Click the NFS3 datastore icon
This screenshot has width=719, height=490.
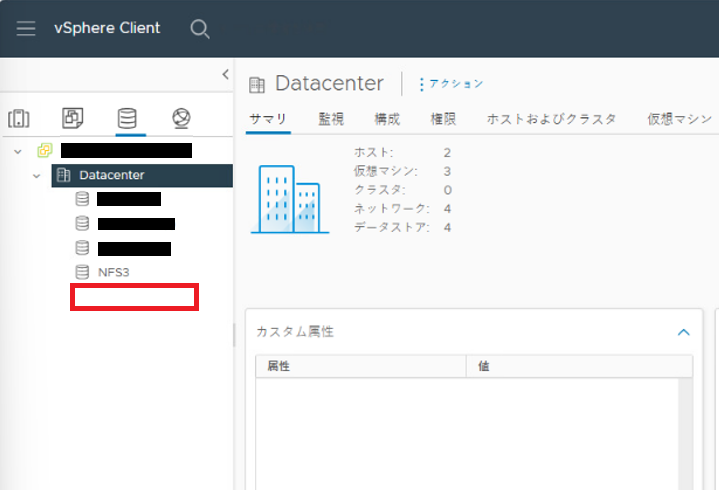pyautogui.click(x=82, y=272)
